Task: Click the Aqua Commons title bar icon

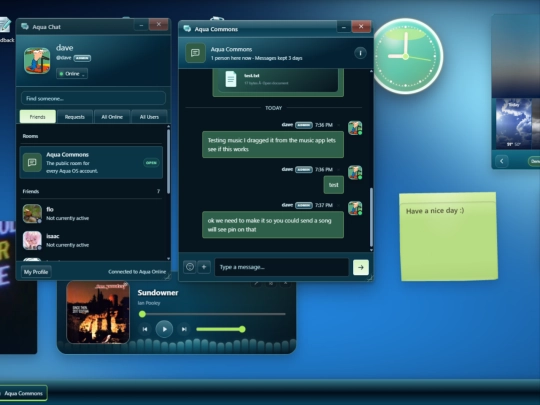Action: pyautogui.click(x=187, y=29)
